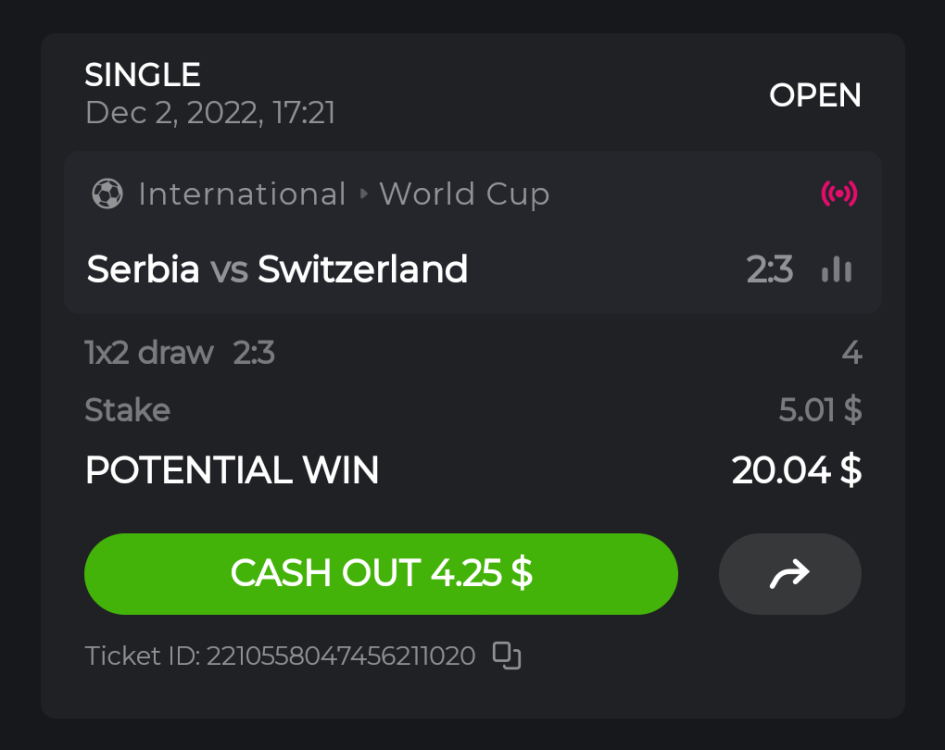Click the odds value 4

tap(851, 352)
